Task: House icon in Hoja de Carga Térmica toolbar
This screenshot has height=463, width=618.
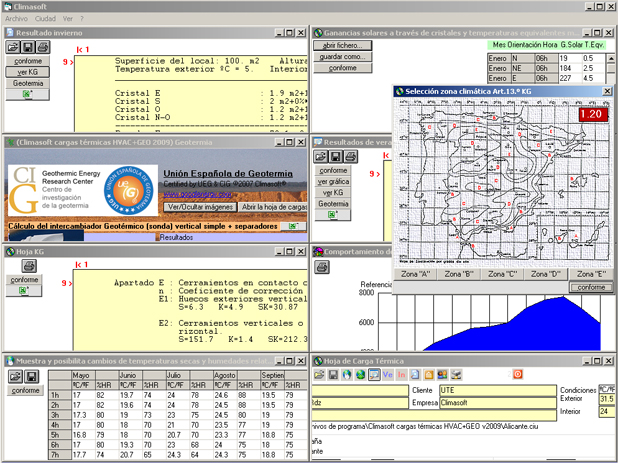Action: pos(428,375)
